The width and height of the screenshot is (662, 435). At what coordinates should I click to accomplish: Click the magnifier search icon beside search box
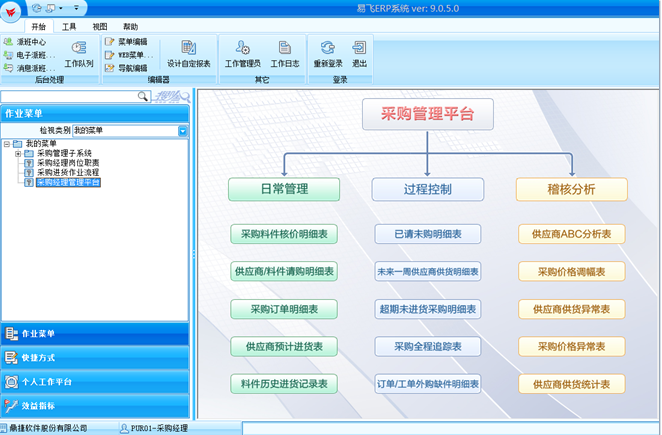point(143,97)
